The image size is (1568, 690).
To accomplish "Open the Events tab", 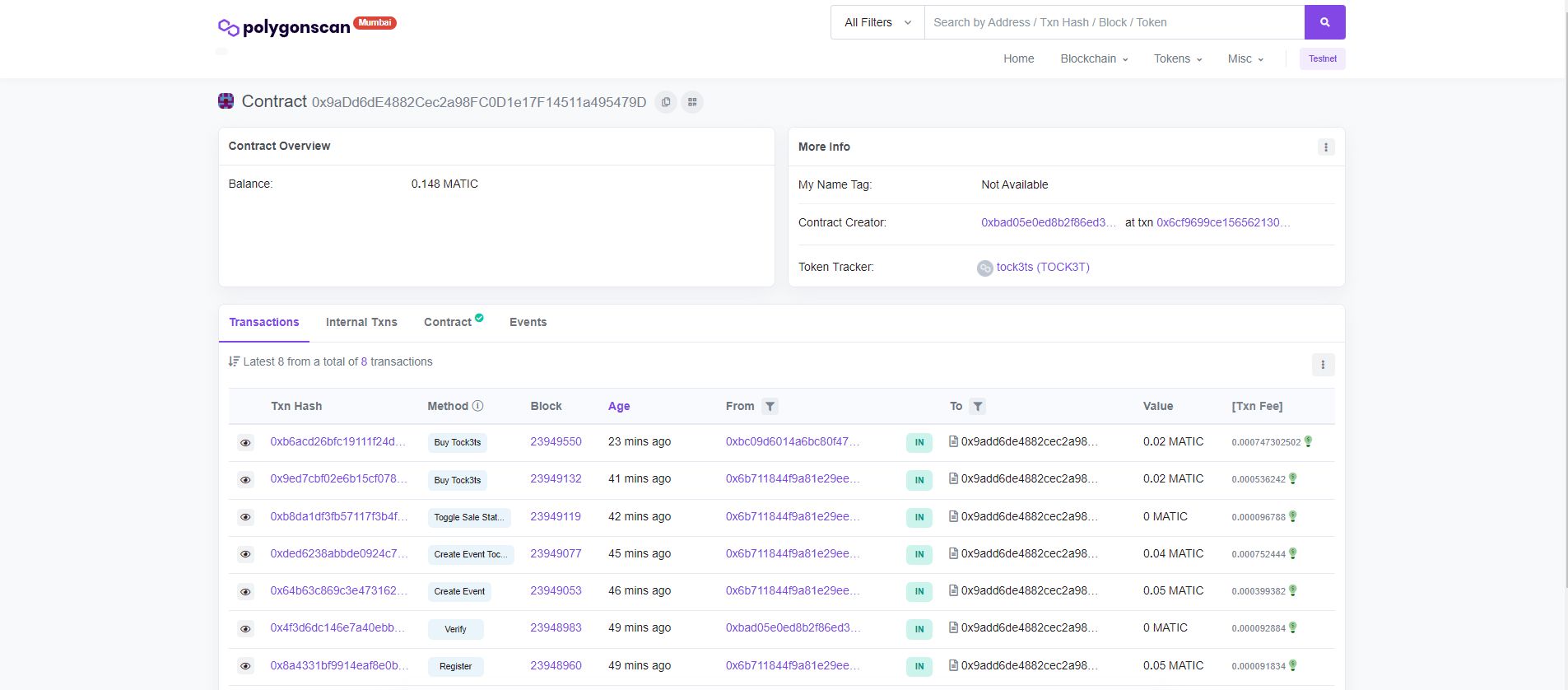I will tap(528, 322).
